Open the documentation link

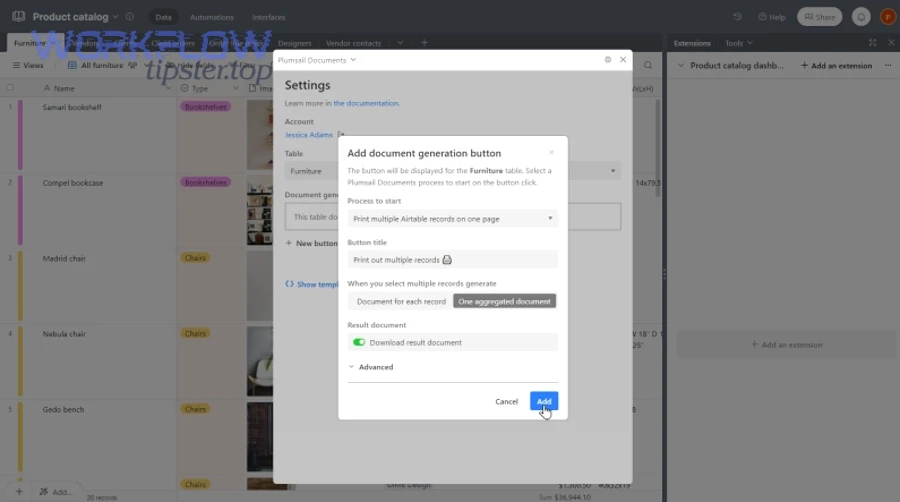[x=366, y=103]
